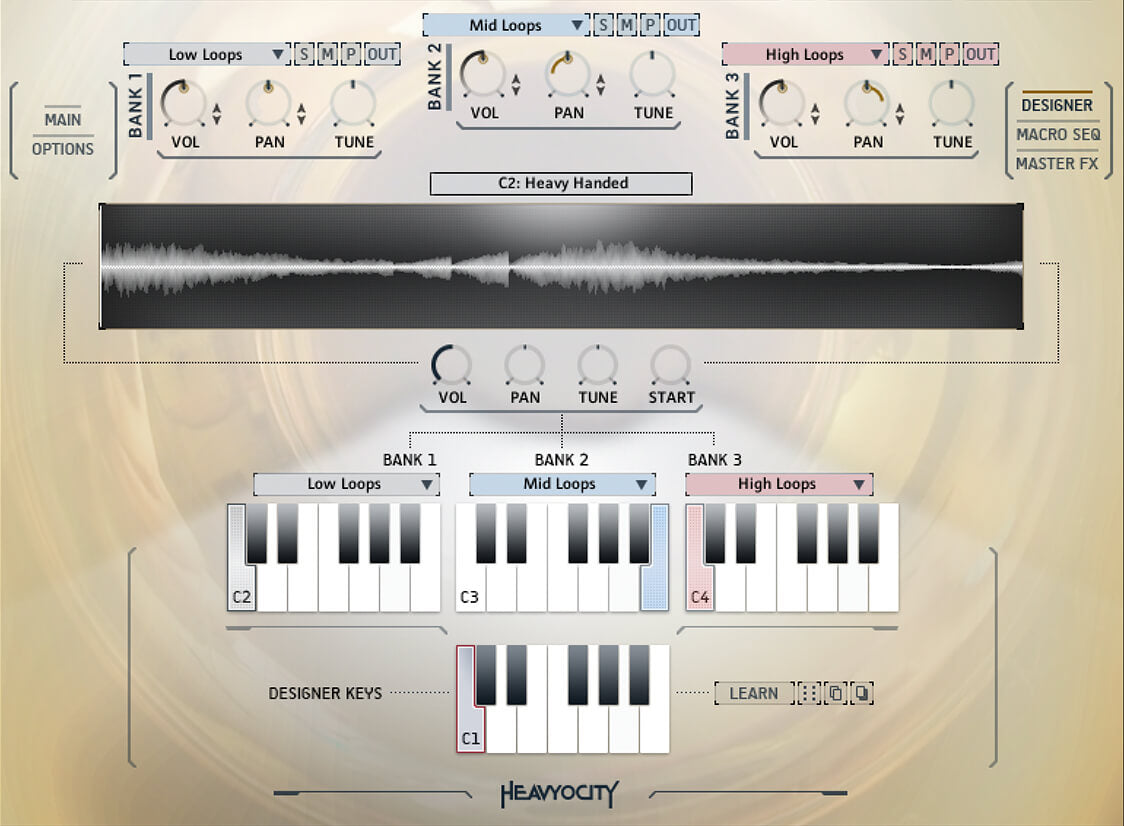Go to the OPTIONS page
Image resolution: width=1124 pixels, height=826 pixels.
pyautogui.click(x=63, y=149)
